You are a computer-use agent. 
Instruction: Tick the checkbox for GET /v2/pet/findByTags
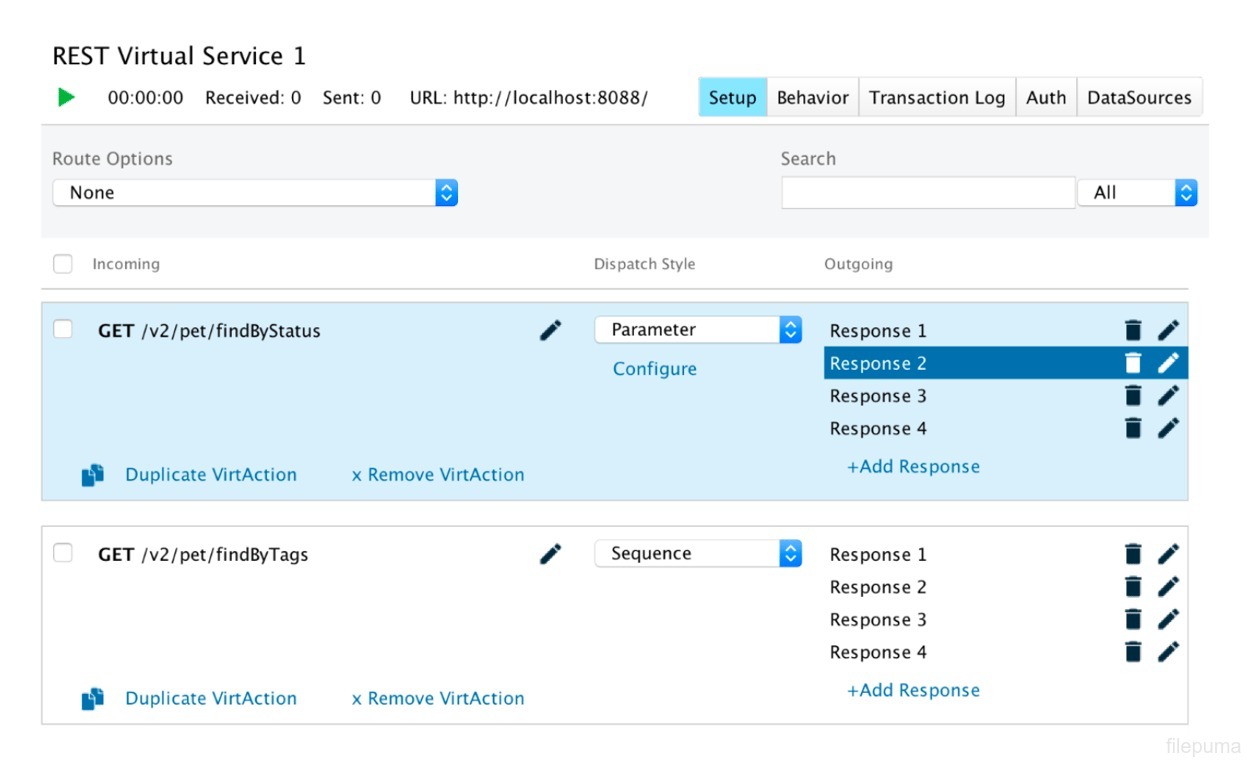coord(63,553)
